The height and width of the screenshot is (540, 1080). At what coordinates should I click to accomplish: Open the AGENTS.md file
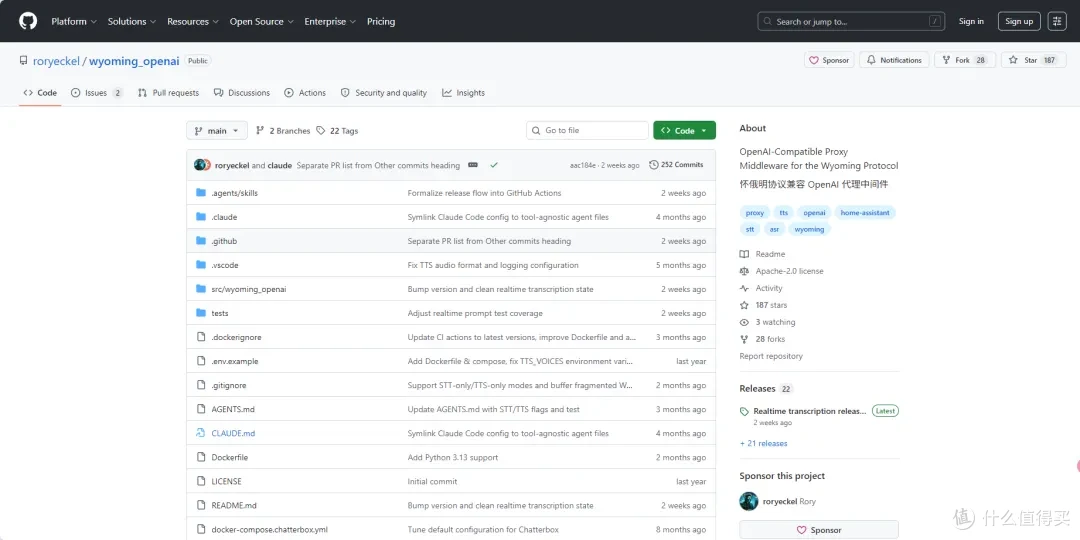233,409
